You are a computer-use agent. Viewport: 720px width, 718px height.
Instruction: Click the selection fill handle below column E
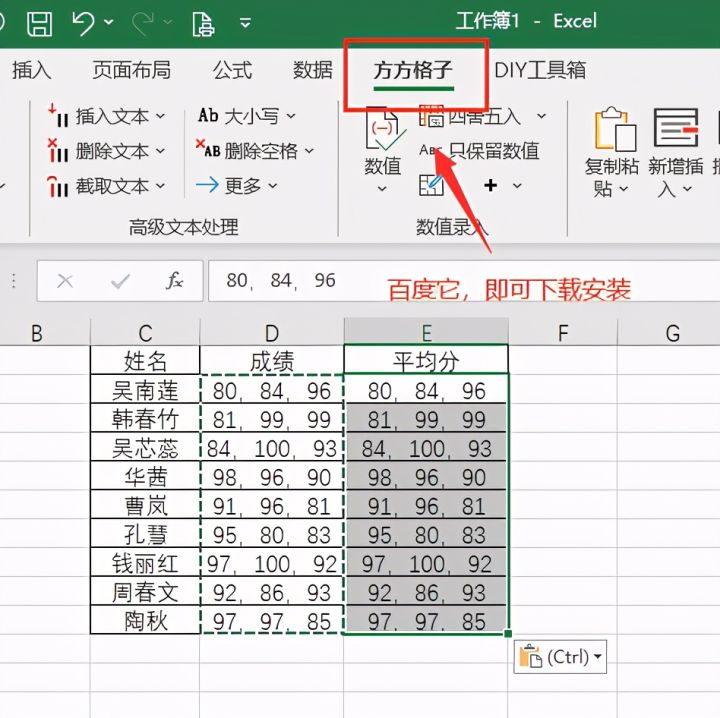click(508, 634)
